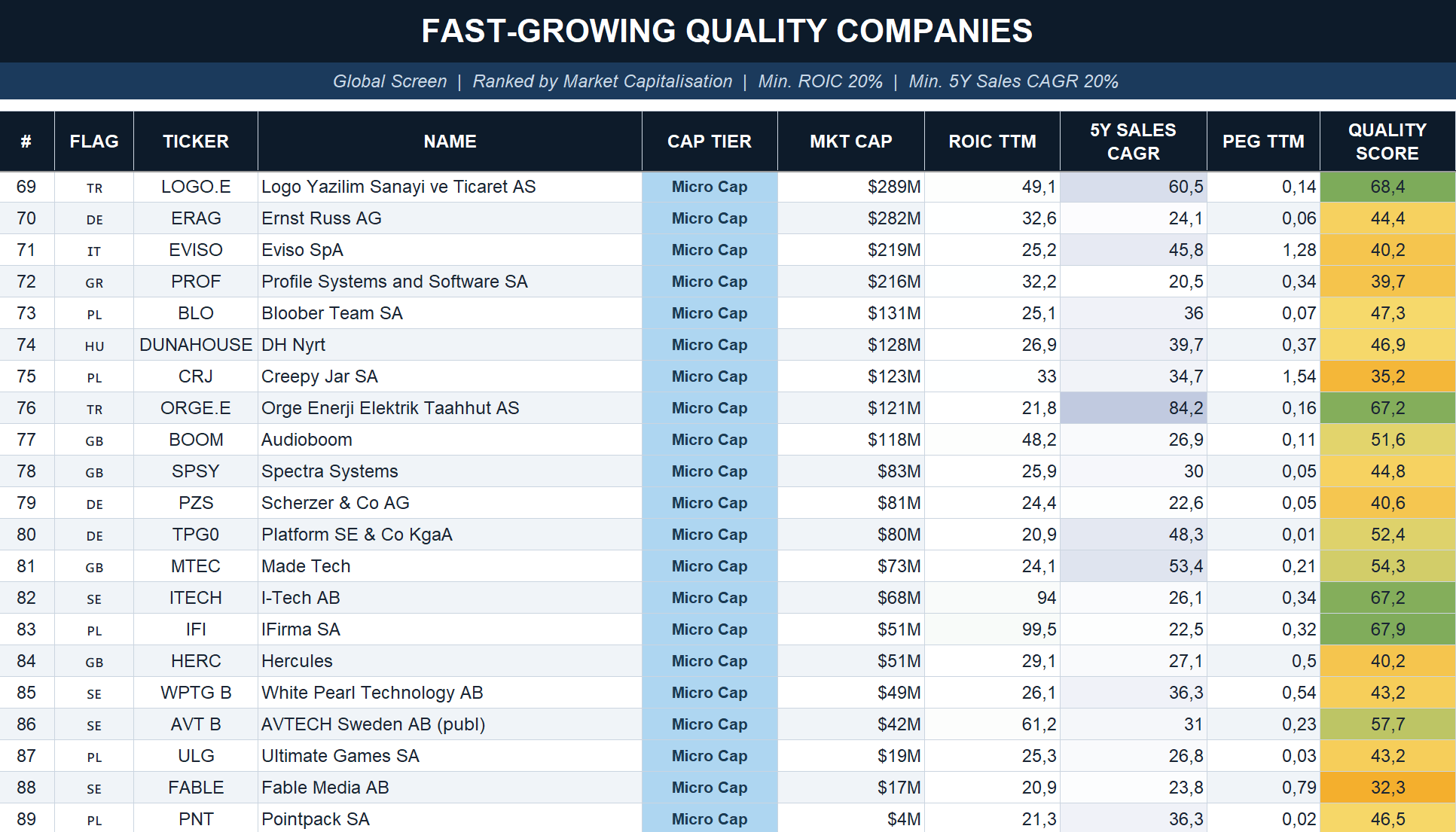Click the GR flag code for PROF
1456x832 pixels.
coord(94,283)
